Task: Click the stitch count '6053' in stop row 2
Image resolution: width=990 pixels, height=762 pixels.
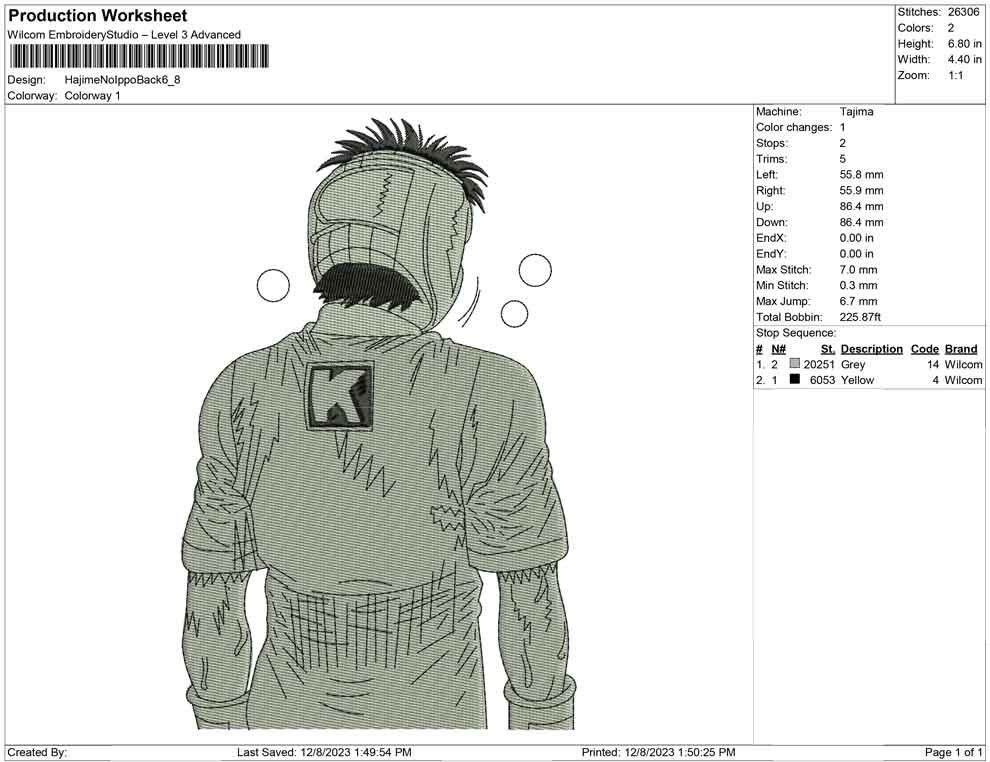Action: tap(822, 380)
